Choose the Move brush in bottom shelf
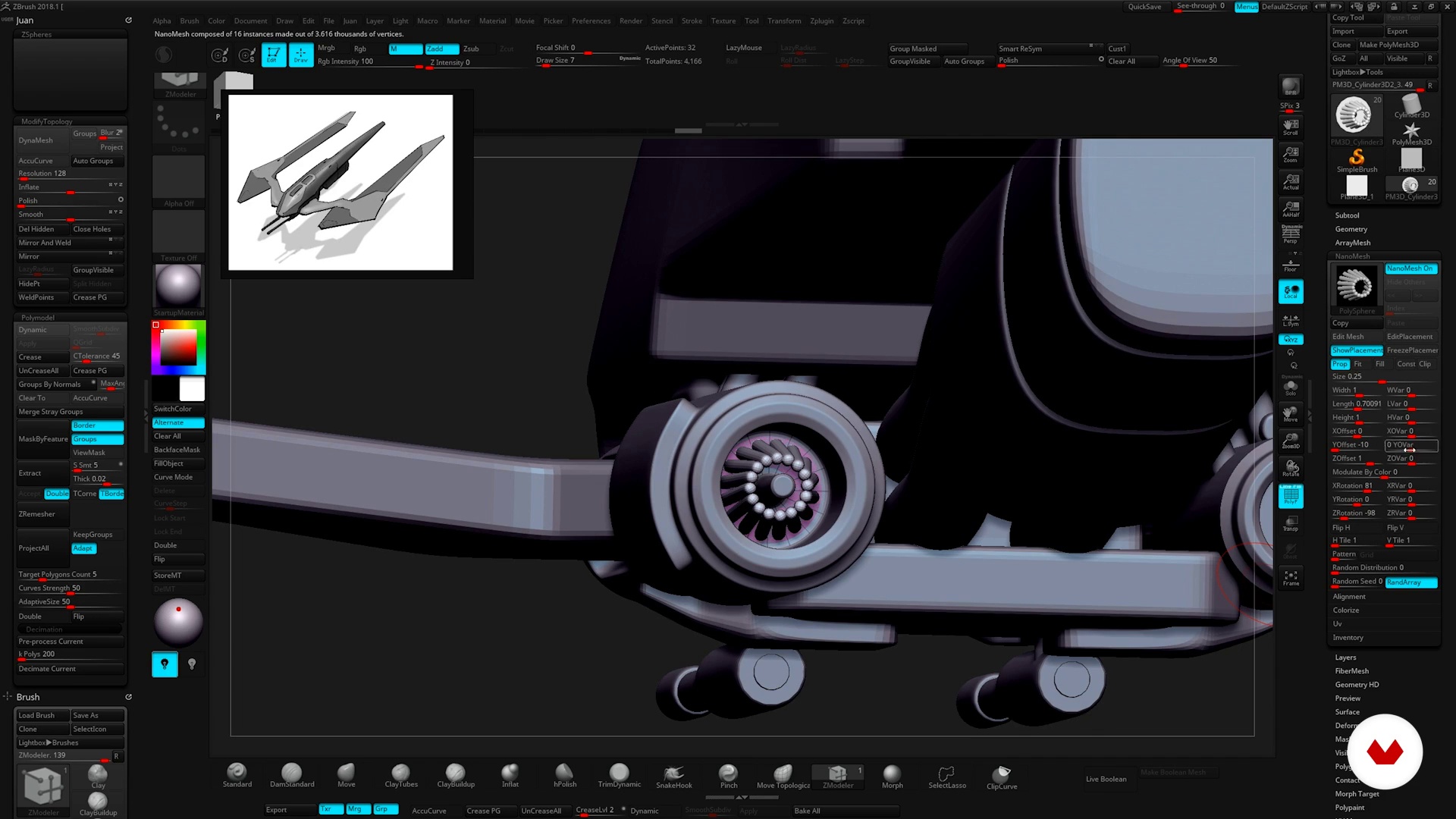This screenshot has height=819, width=1456. point(347,776)
